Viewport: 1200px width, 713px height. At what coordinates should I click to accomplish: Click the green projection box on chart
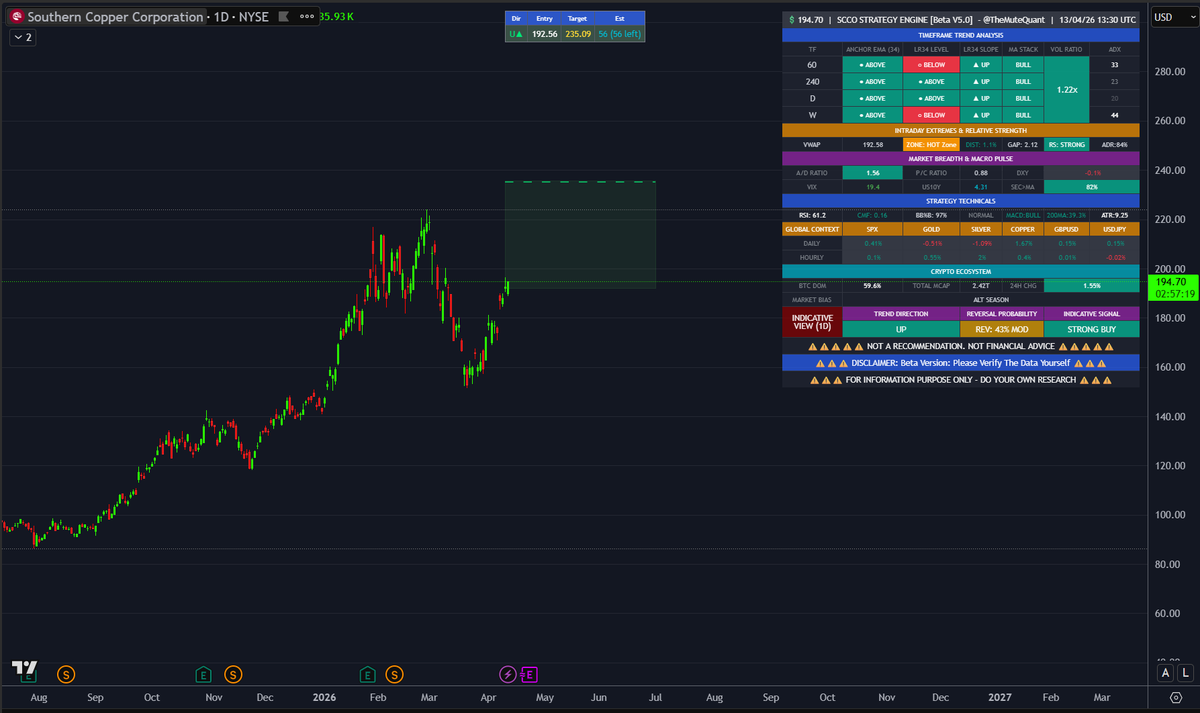click(580, 235)
